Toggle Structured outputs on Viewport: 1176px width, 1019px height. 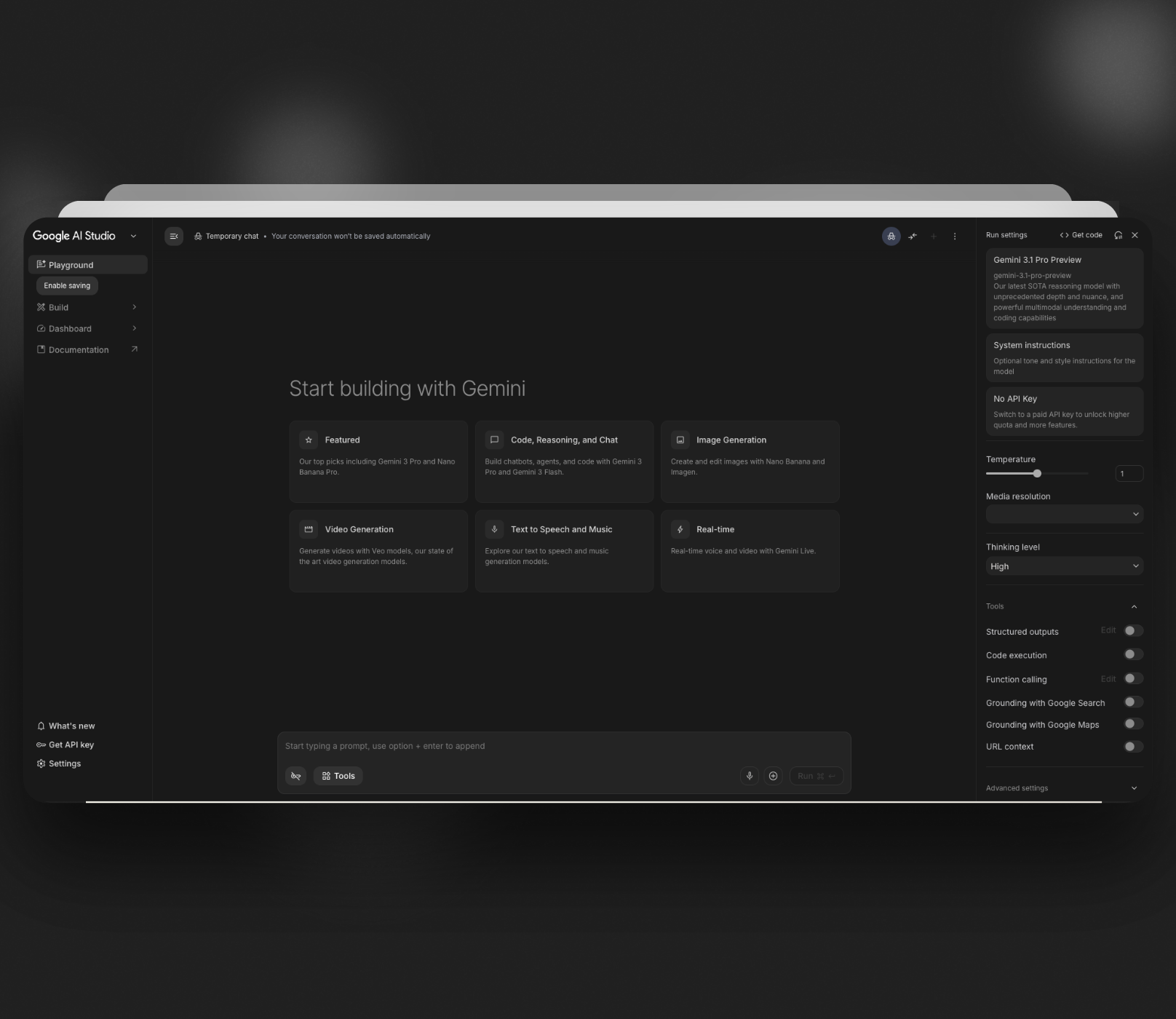click(1132, 630)
